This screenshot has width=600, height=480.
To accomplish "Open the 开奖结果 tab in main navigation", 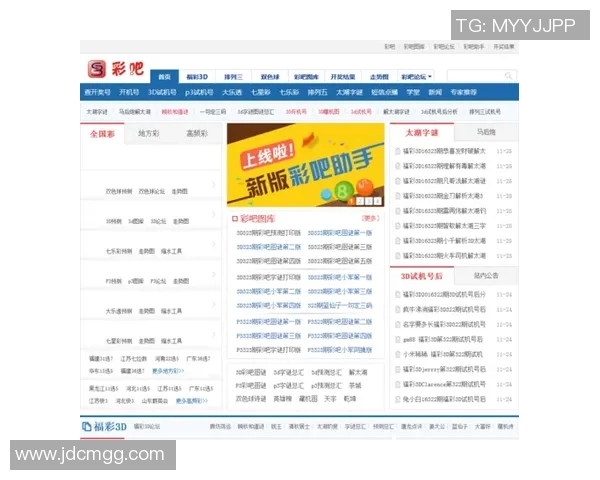I will (x=343, y=77).
